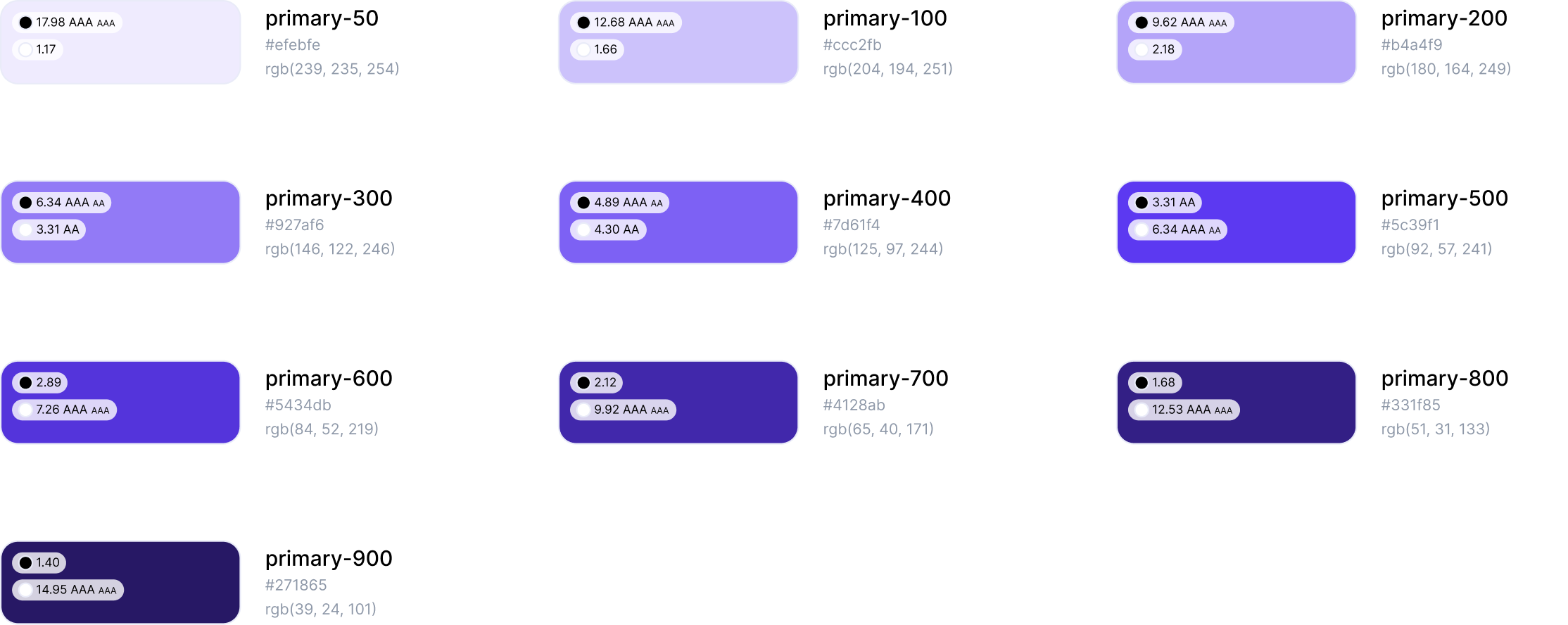Click the primary-500 swatch card

[1237, 222]
